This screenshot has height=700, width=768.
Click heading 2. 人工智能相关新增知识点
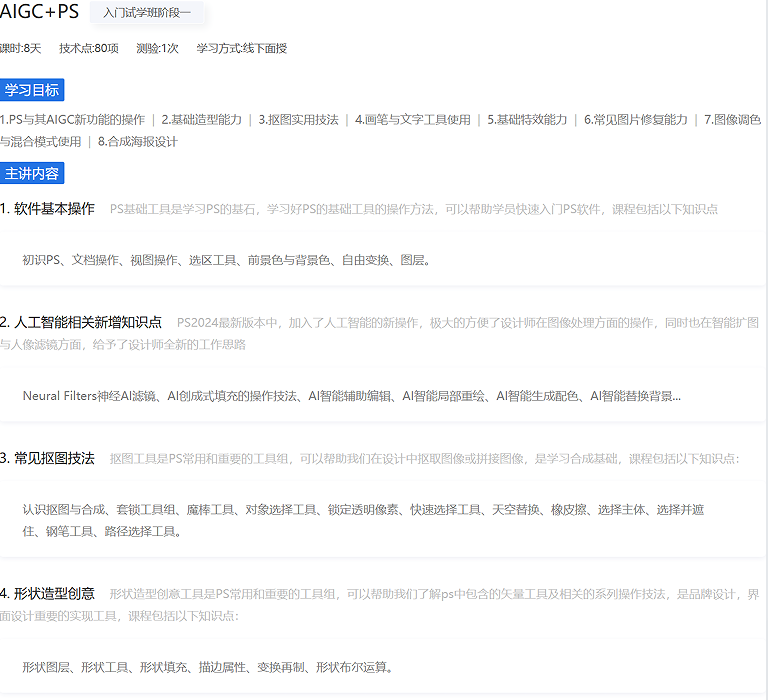tap(81, 322)
